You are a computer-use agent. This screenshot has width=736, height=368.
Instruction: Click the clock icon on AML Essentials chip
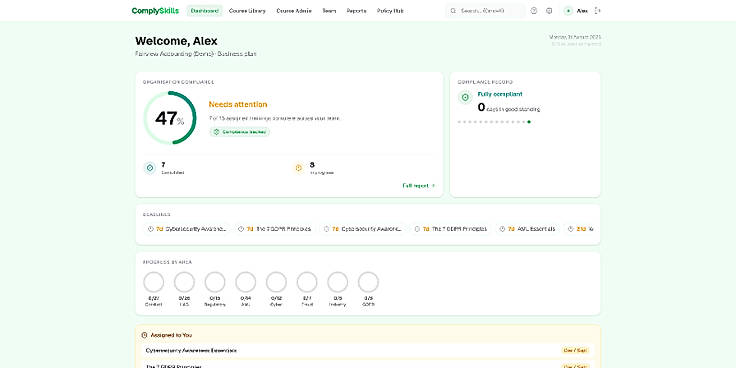502,229
